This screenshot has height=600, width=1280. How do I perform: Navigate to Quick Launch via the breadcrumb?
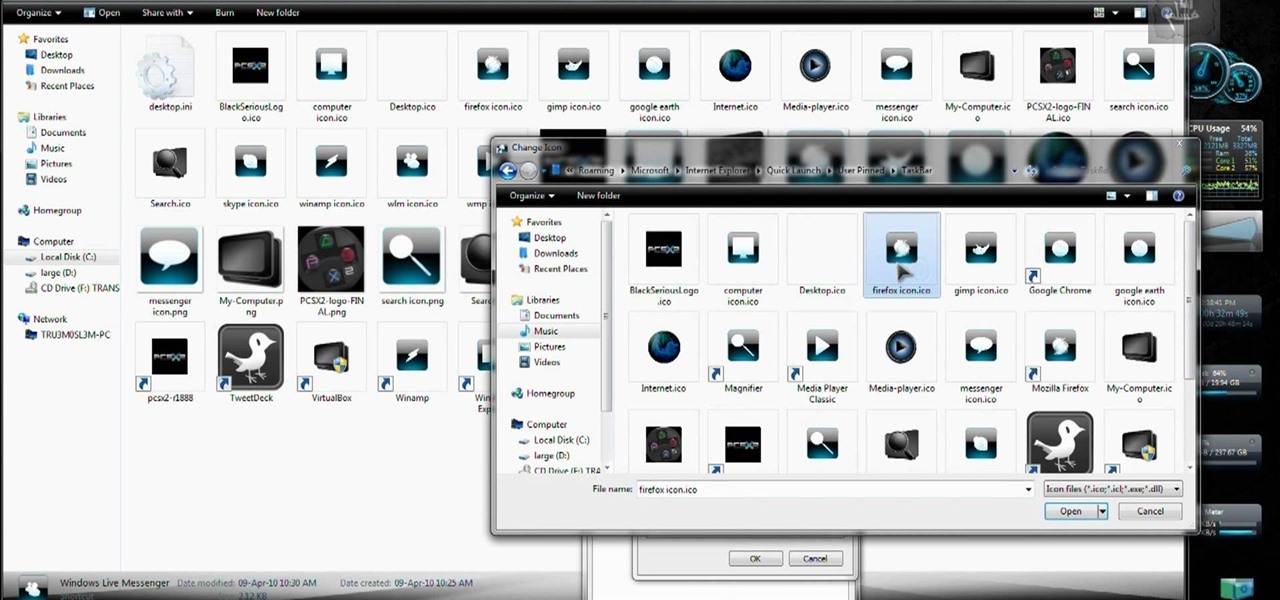[x=793, y=170]
